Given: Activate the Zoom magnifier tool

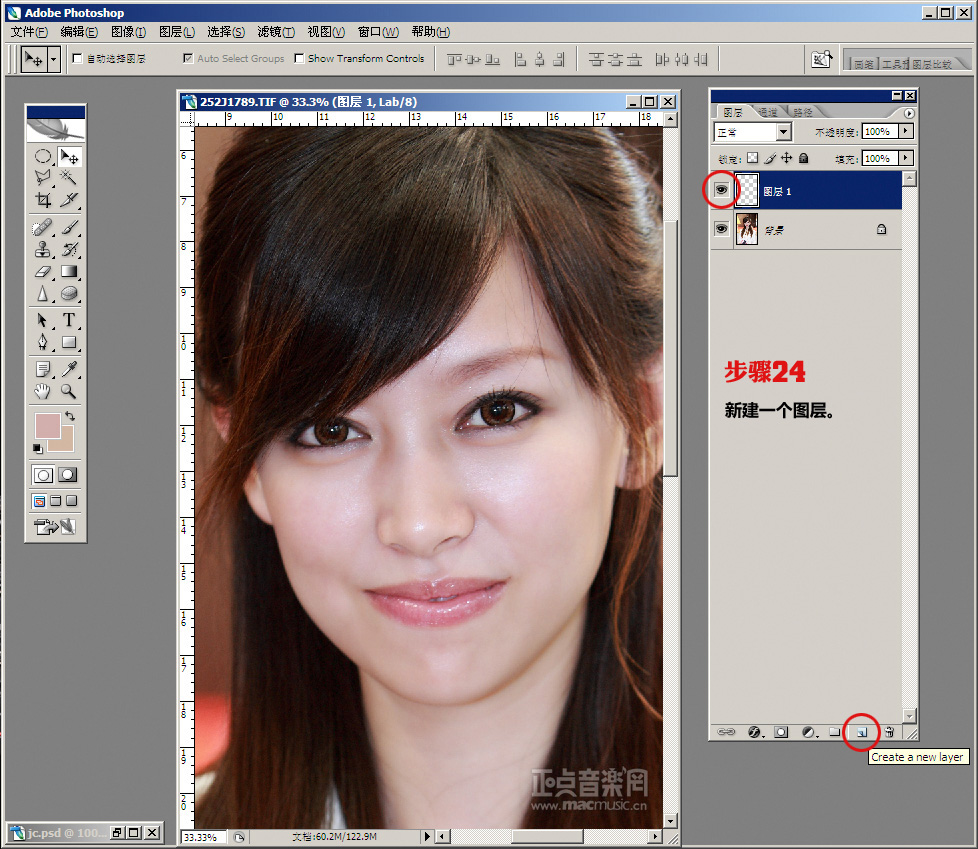Looking at the screenshot, I should (69, 391).
